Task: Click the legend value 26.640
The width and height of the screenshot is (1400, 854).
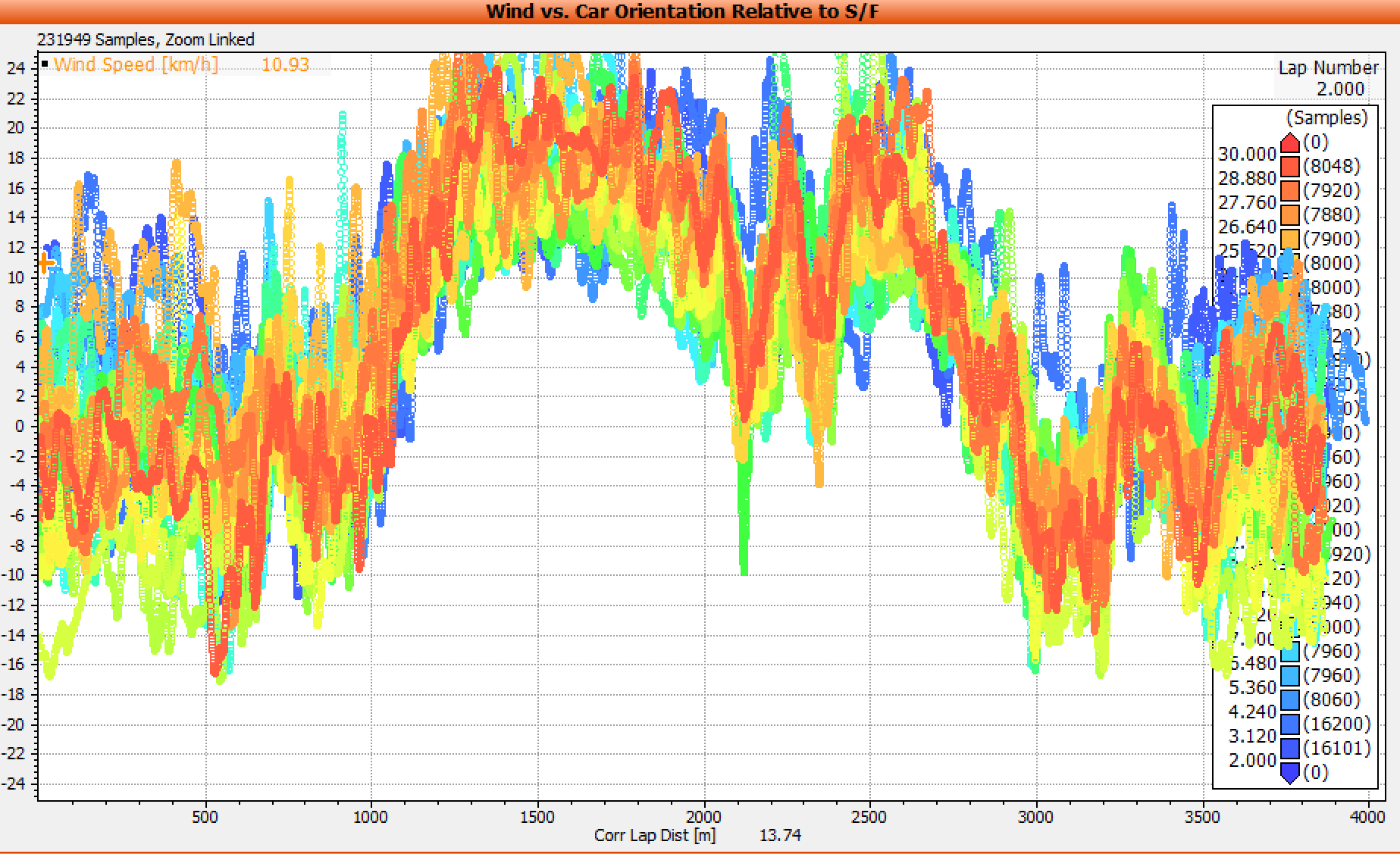Action: pos(1247,227)
